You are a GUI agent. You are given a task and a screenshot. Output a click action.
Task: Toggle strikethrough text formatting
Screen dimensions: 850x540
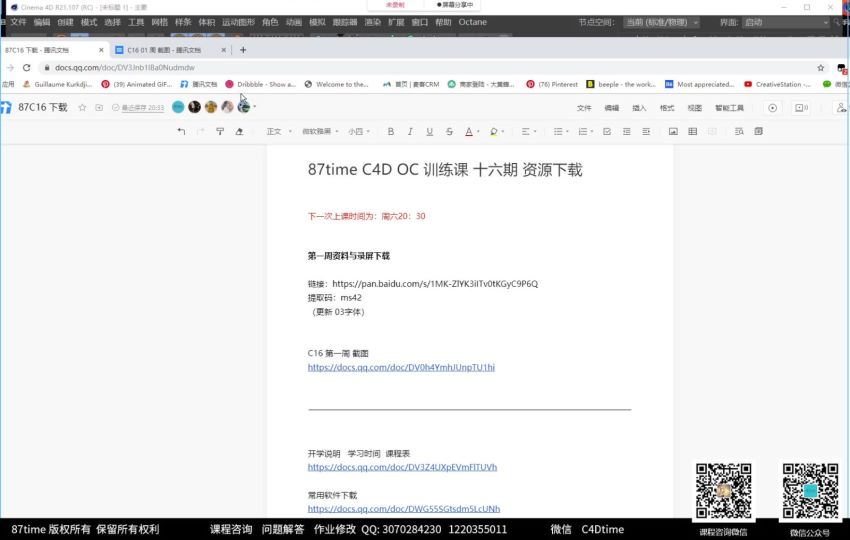coord(449,131)
